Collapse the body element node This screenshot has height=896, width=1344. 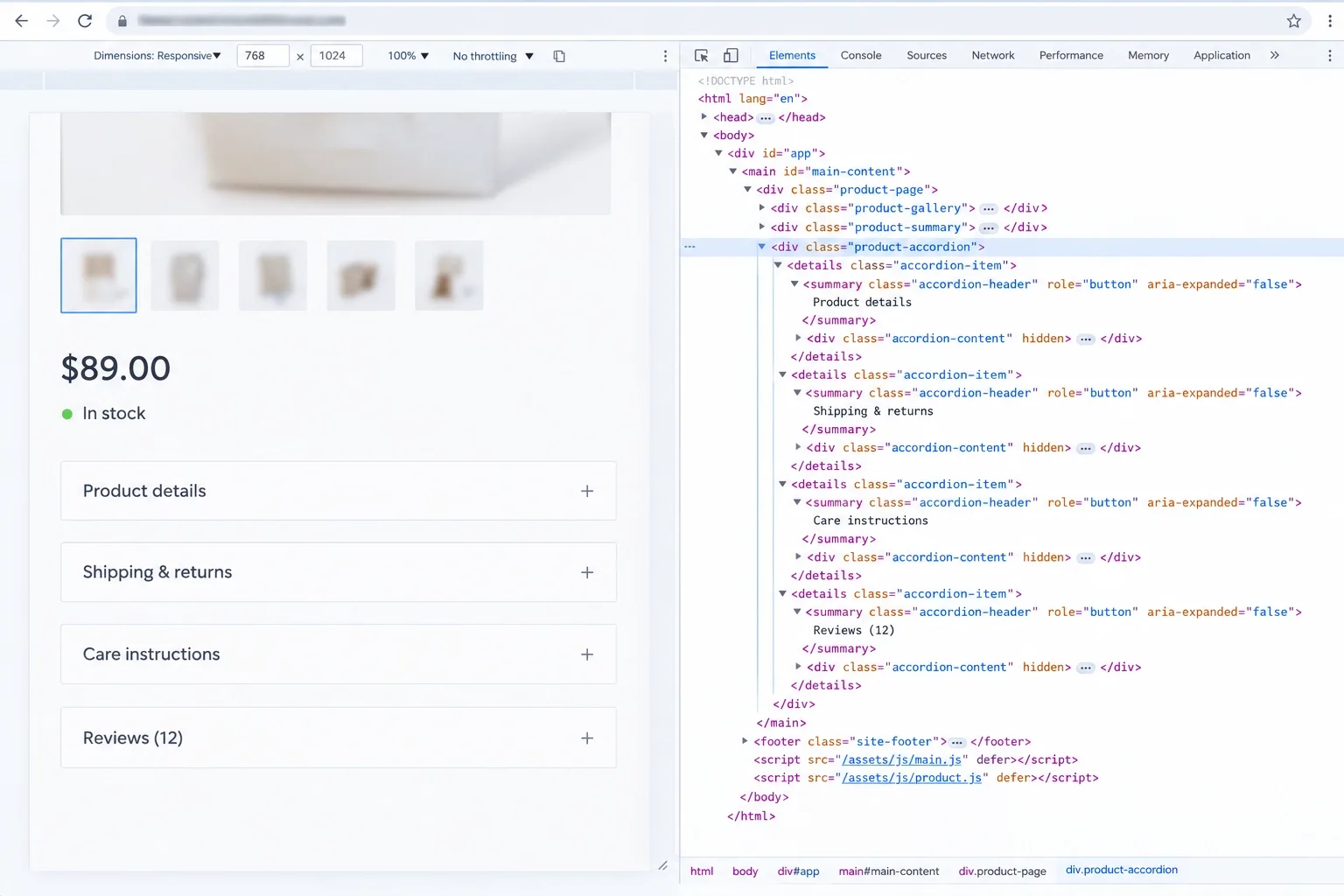click(x=703, y=135)
